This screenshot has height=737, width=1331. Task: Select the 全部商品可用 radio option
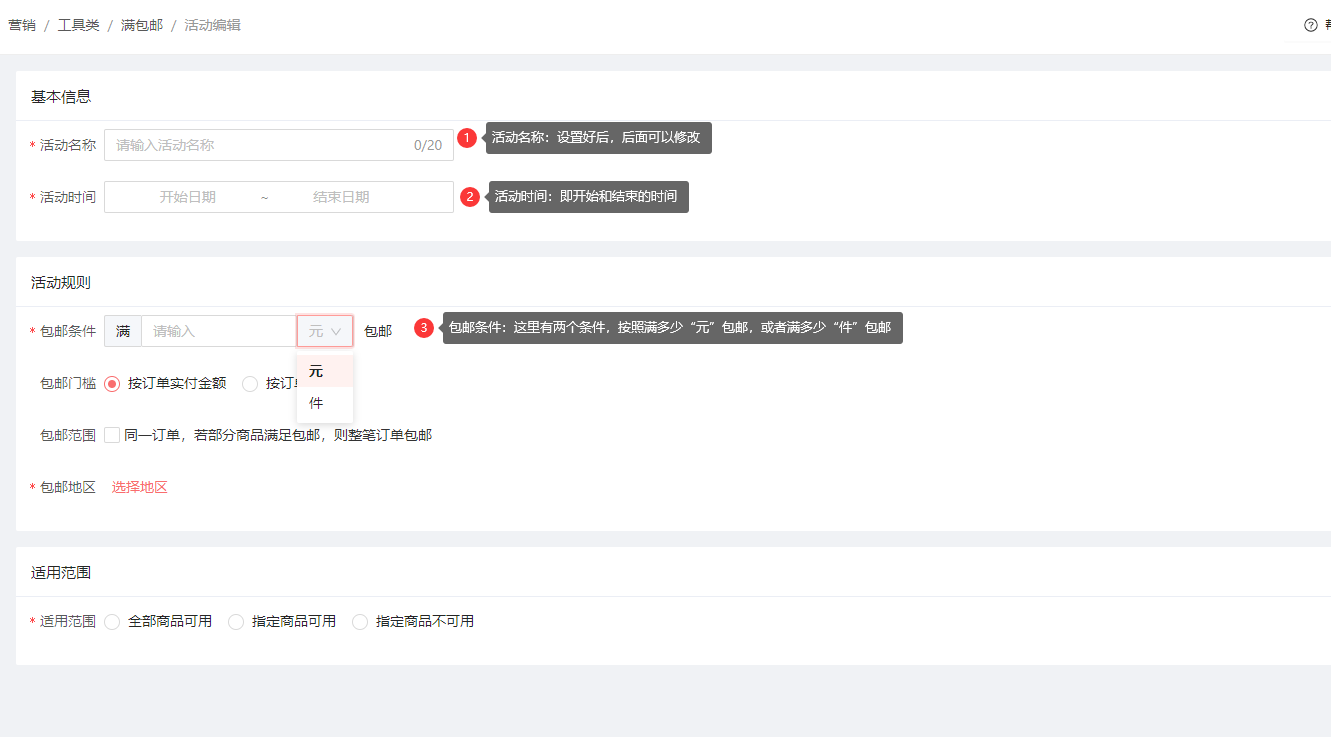[112, 622]
